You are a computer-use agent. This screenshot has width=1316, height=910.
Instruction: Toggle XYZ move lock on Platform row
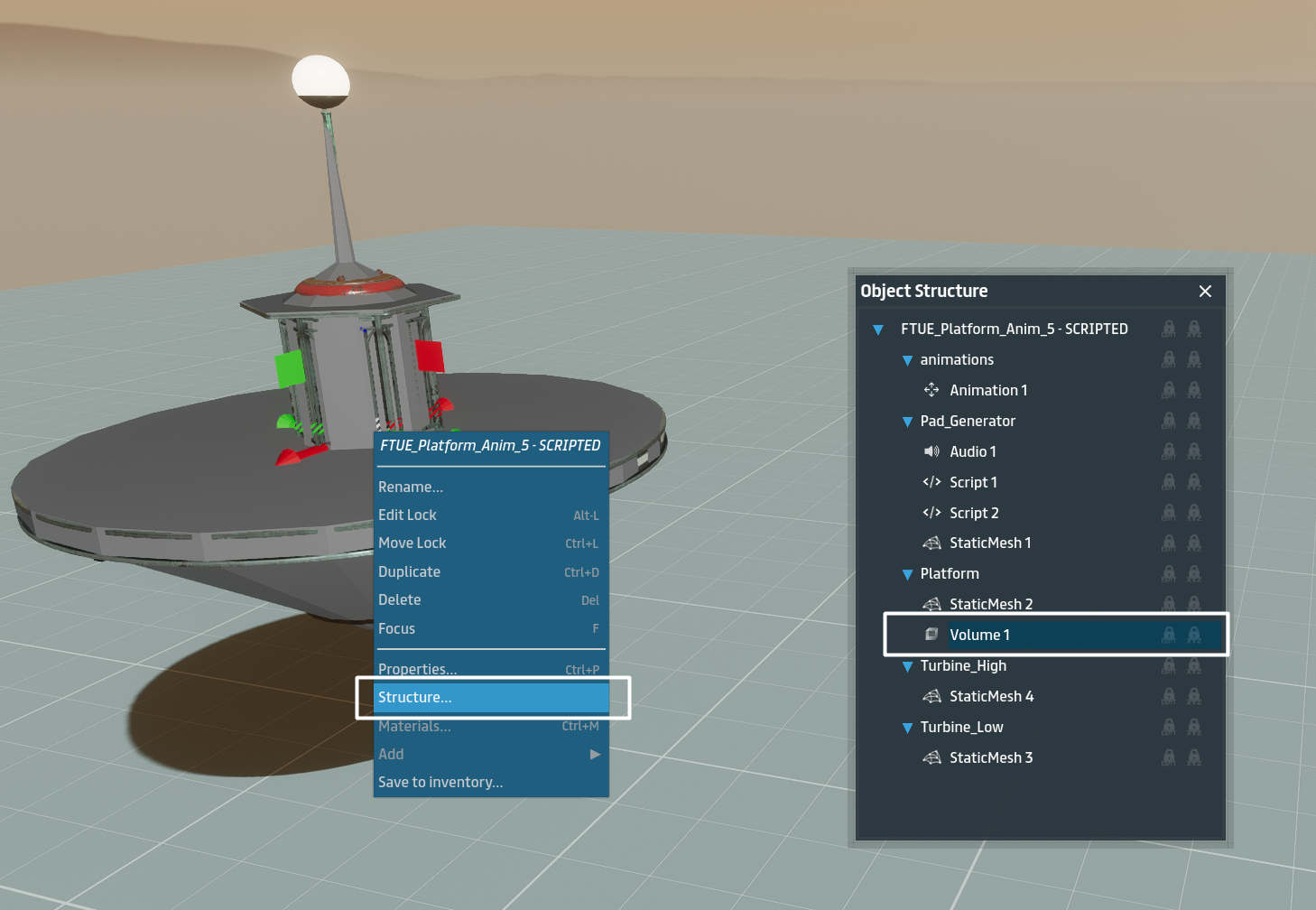[1194, 573]
